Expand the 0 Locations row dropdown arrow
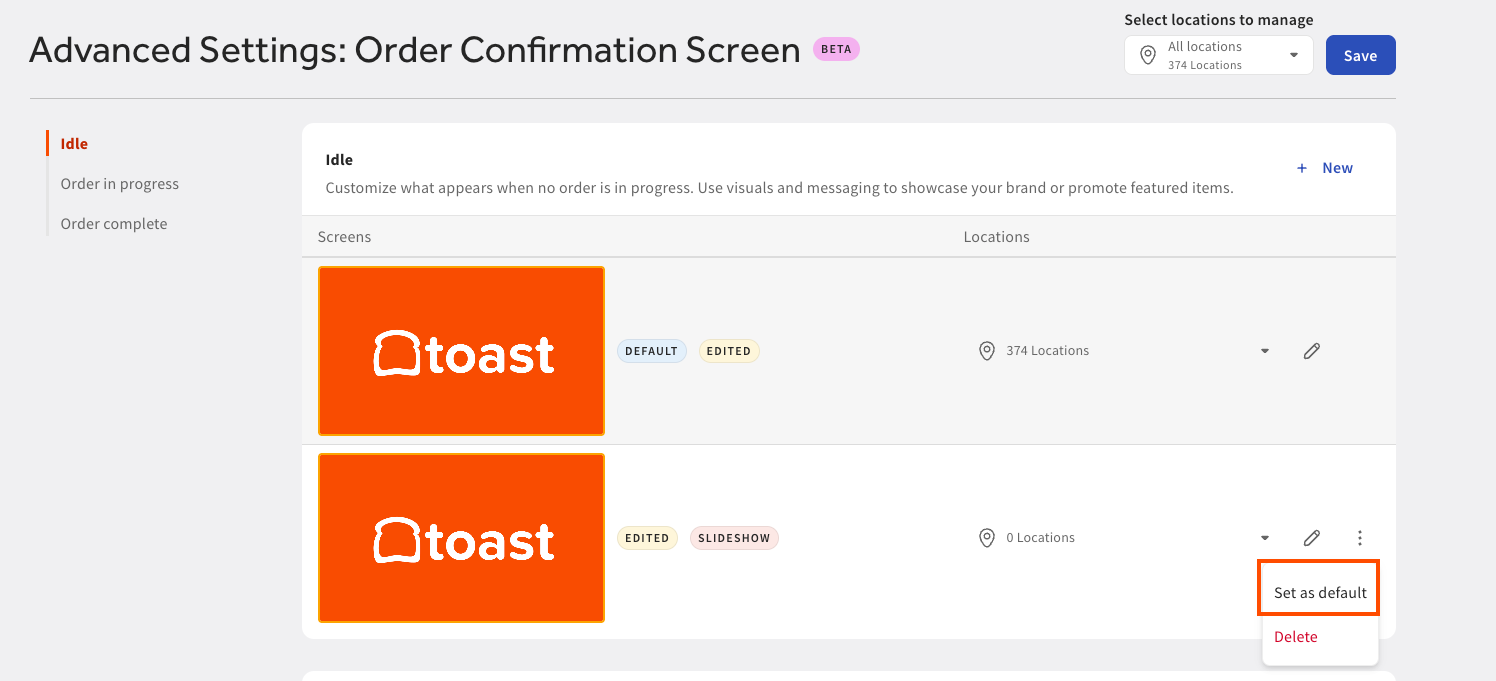Screen dimensions: 1496x681 pyautogui.click(x=1265, y=538)
